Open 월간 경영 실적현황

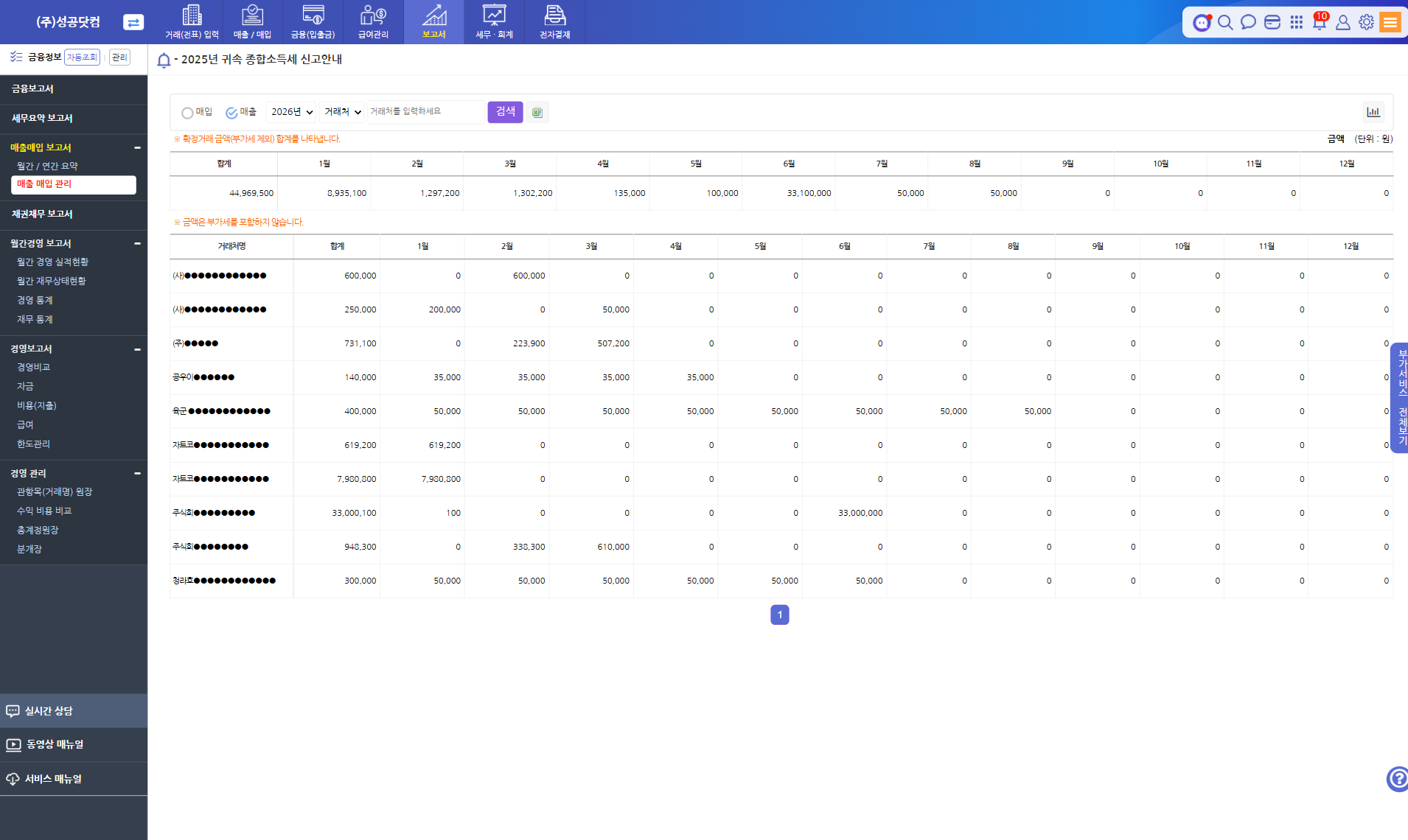52,262
